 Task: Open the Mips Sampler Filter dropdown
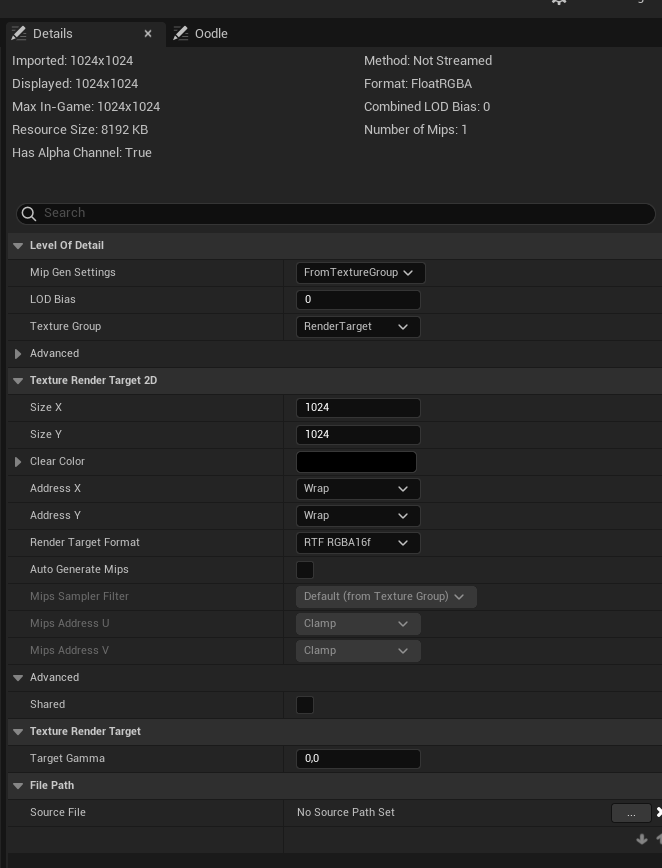click(386, 597)
